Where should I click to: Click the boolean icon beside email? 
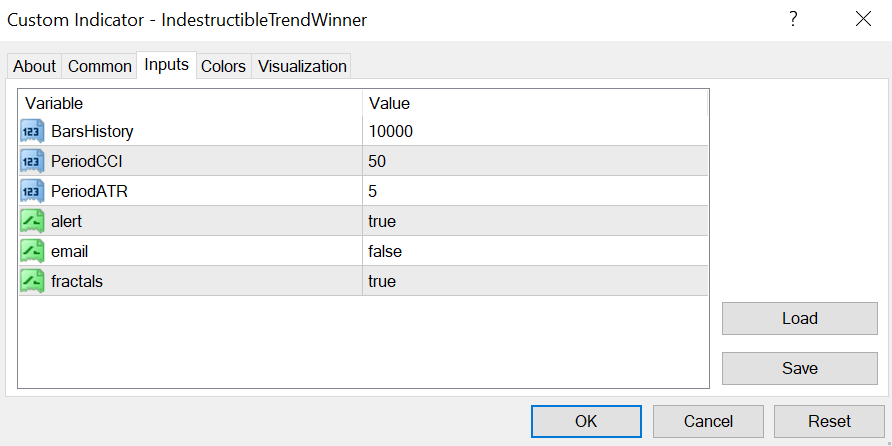[x=32, y=251]
